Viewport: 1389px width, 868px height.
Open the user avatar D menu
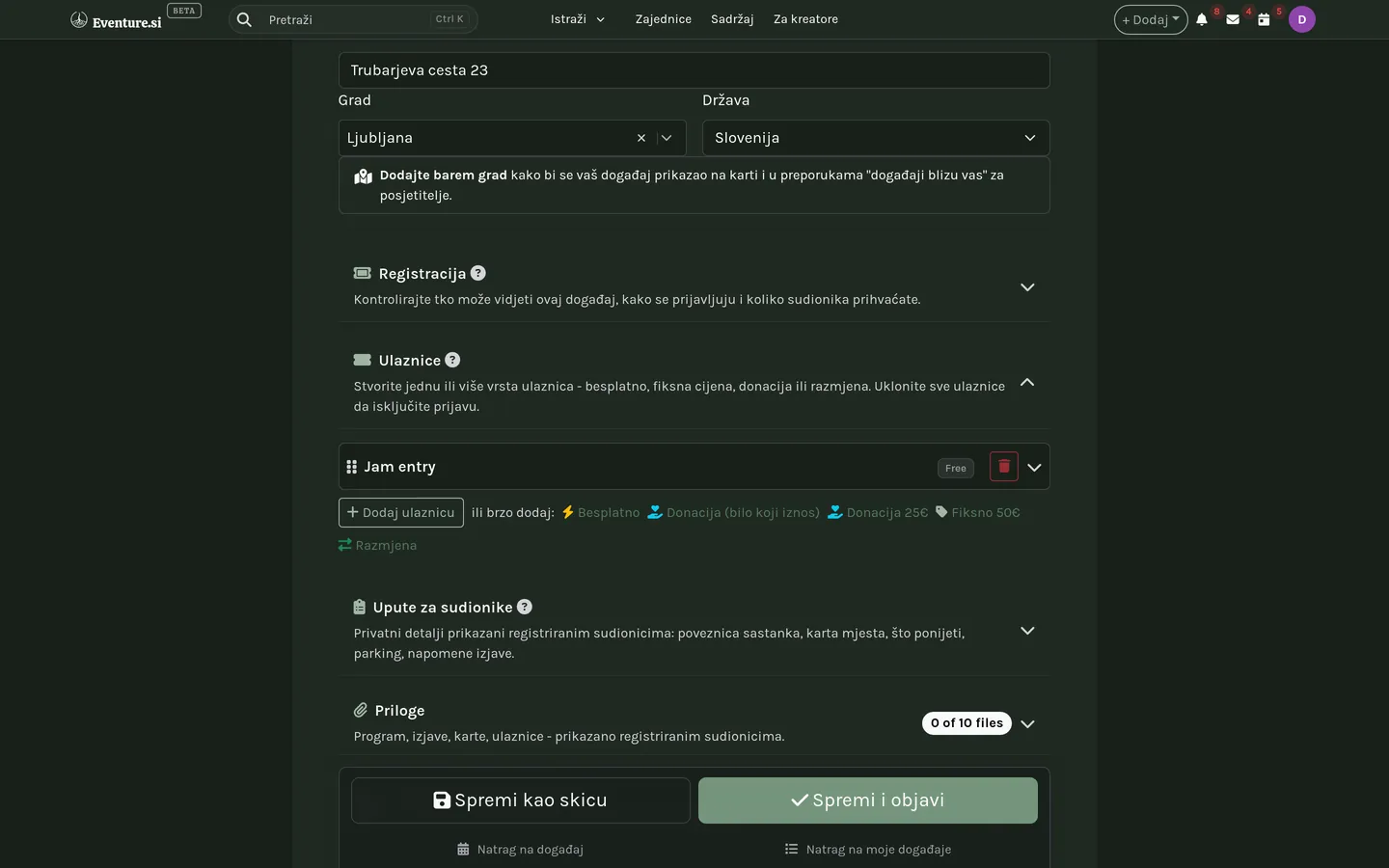(1302, 19)
